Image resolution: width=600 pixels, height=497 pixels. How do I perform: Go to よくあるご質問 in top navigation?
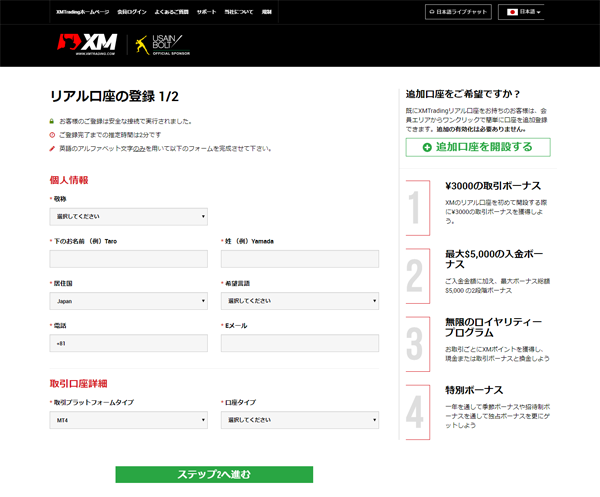(x=171, y=12)
